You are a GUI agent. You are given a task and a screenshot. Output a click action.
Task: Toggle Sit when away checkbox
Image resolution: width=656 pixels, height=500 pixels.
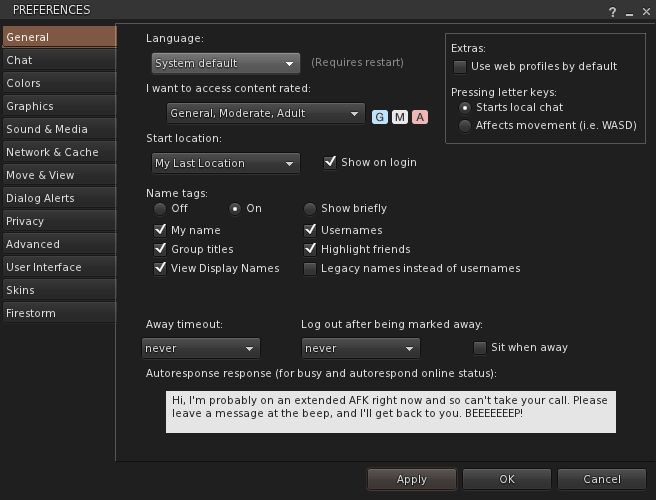click(481, 348)
